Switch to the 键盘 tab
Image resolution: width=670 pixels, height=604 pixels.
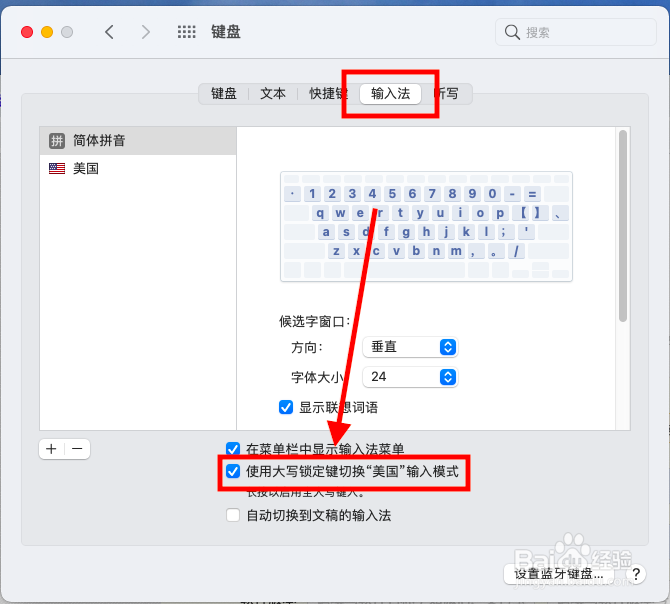(x=224, y=94)
